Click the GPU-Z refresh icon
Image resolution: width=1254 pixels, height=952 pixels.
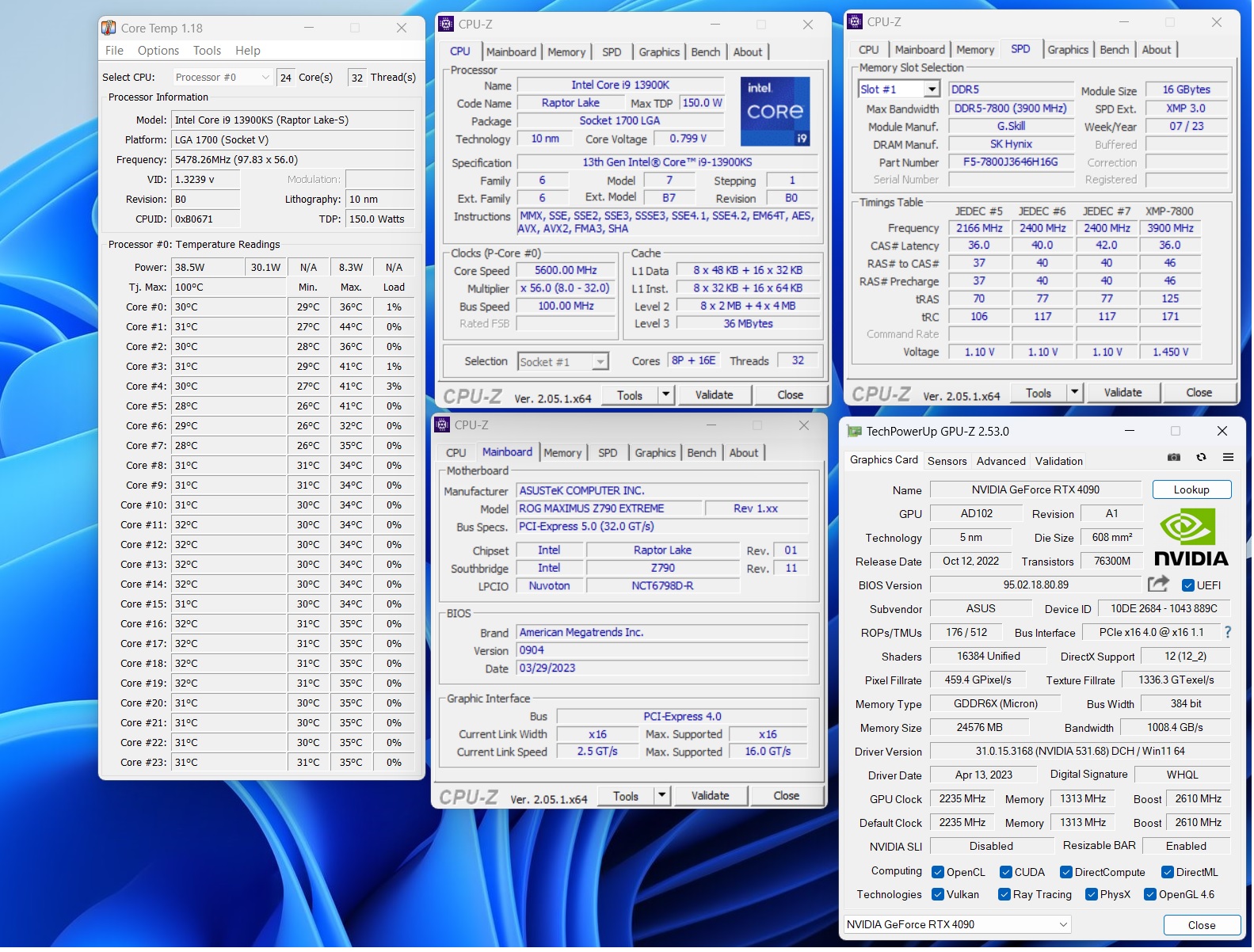tap(1201, 457)
